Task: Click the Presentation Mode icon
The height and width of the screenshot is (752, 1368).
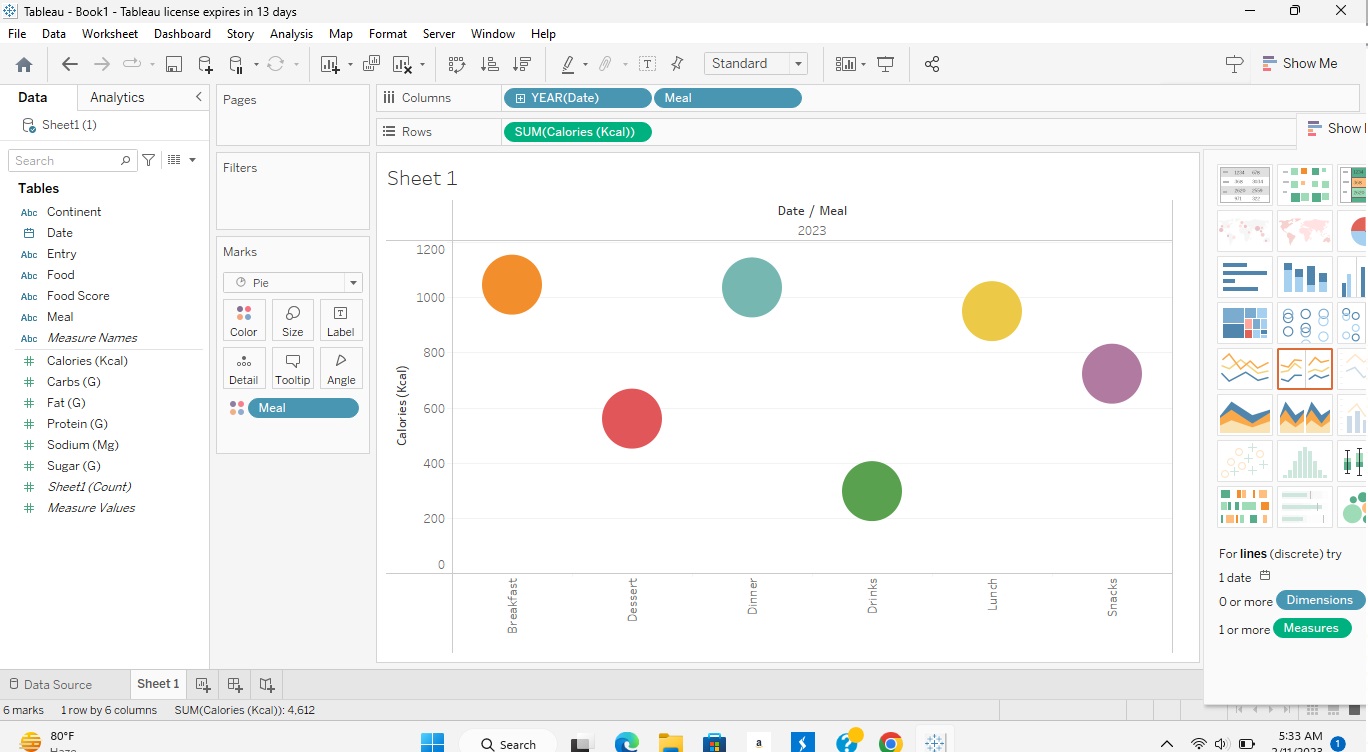Action: tap(885, 64)
